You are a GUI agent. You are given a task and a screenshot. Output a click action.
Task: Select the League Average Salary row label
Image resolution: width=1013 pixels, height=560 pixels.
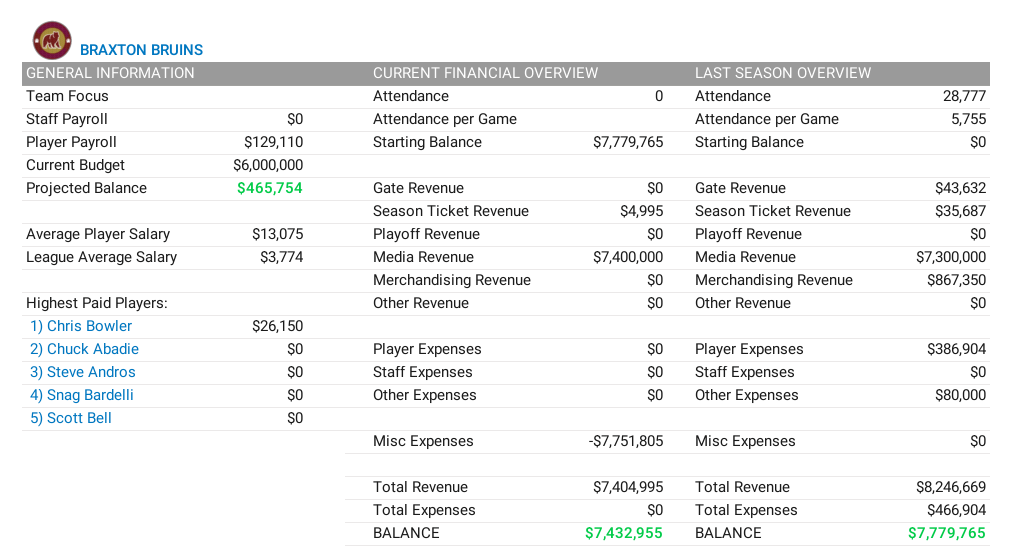(101, 257)
